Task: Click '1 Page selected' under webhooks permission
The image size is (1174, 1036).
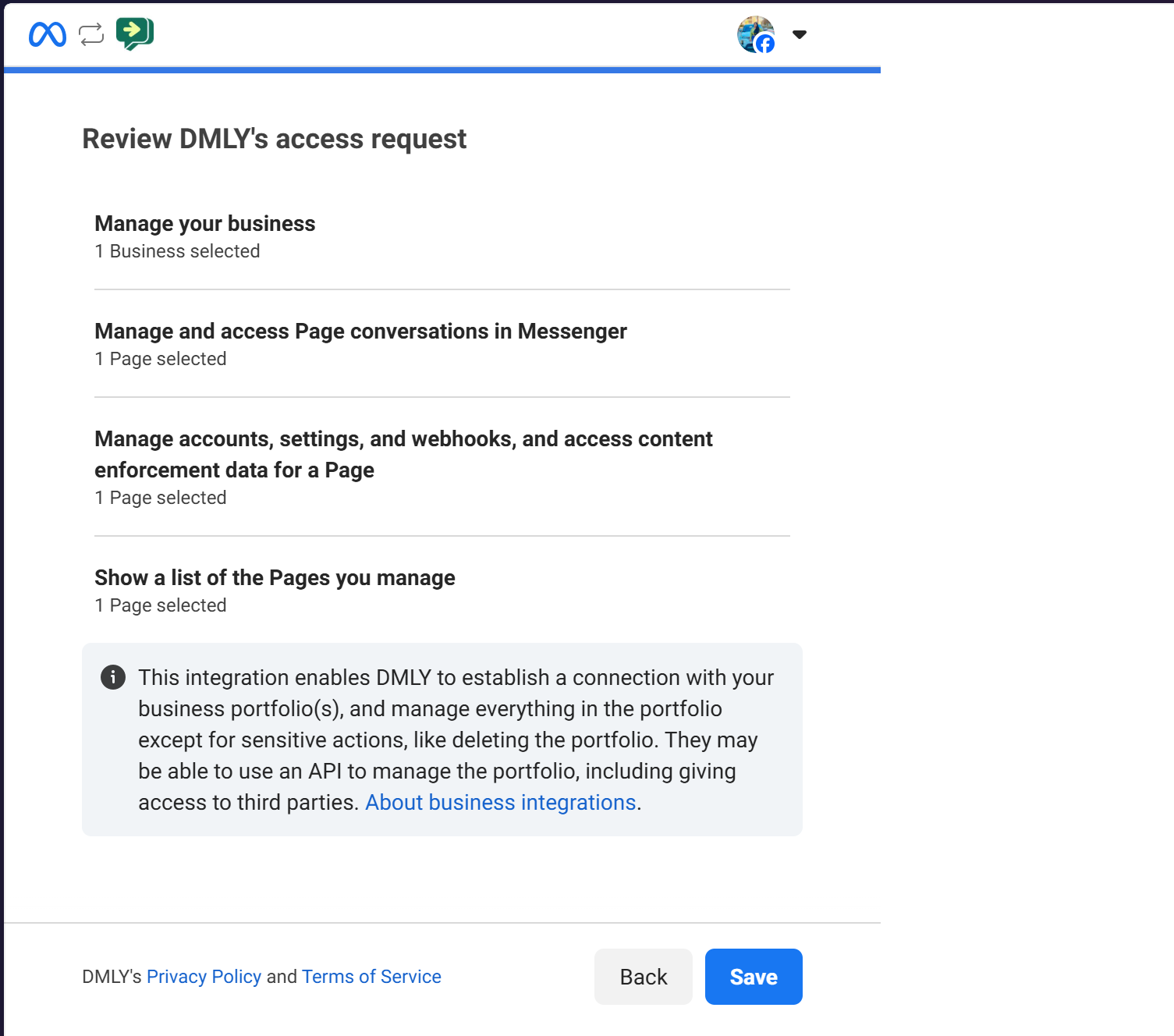Action: point(161,498)
